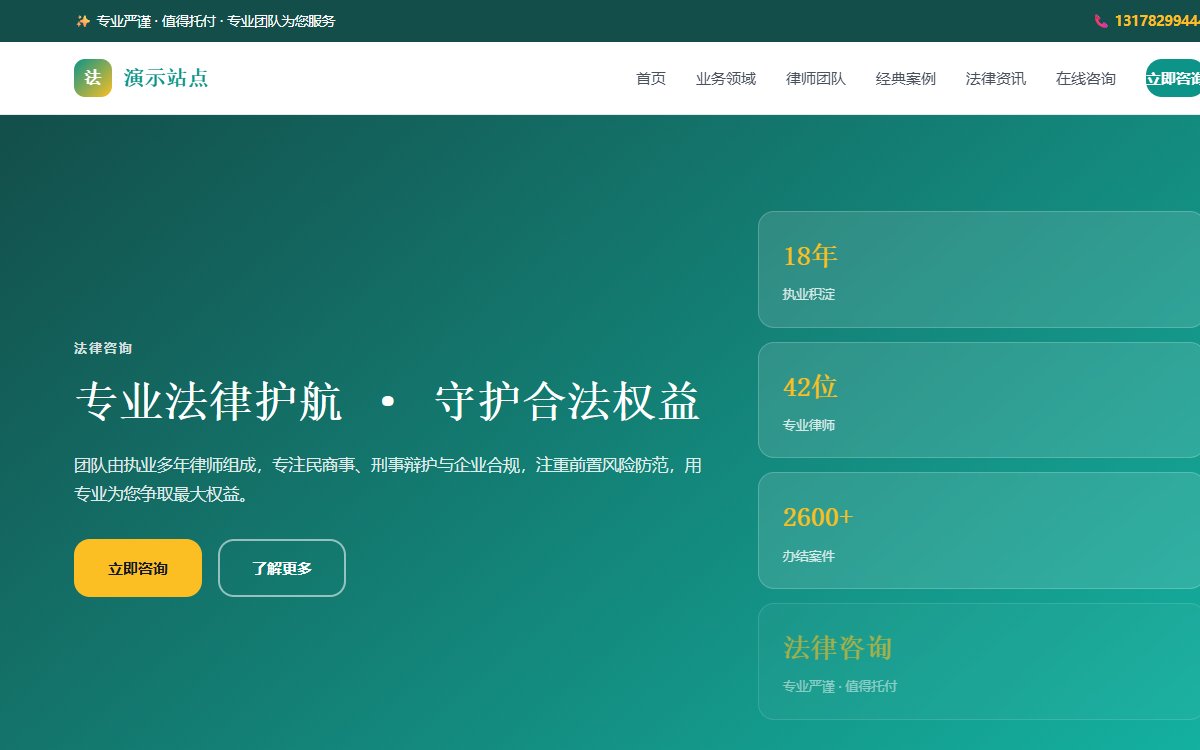The width and height of the screenshot is (1200, 750).
Task: Open the 业务领域 menu item
Action: [x=726, y=78]
